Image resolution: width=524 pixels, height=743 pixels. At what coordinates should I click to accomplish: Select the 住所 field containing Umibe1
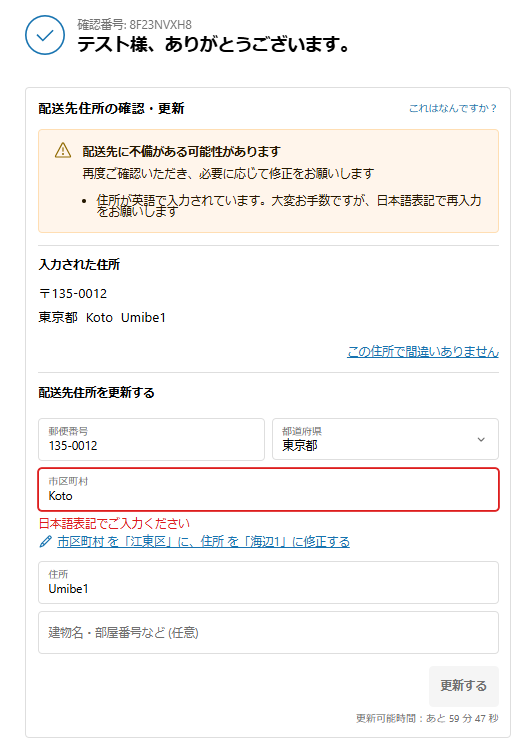(269, 582)
